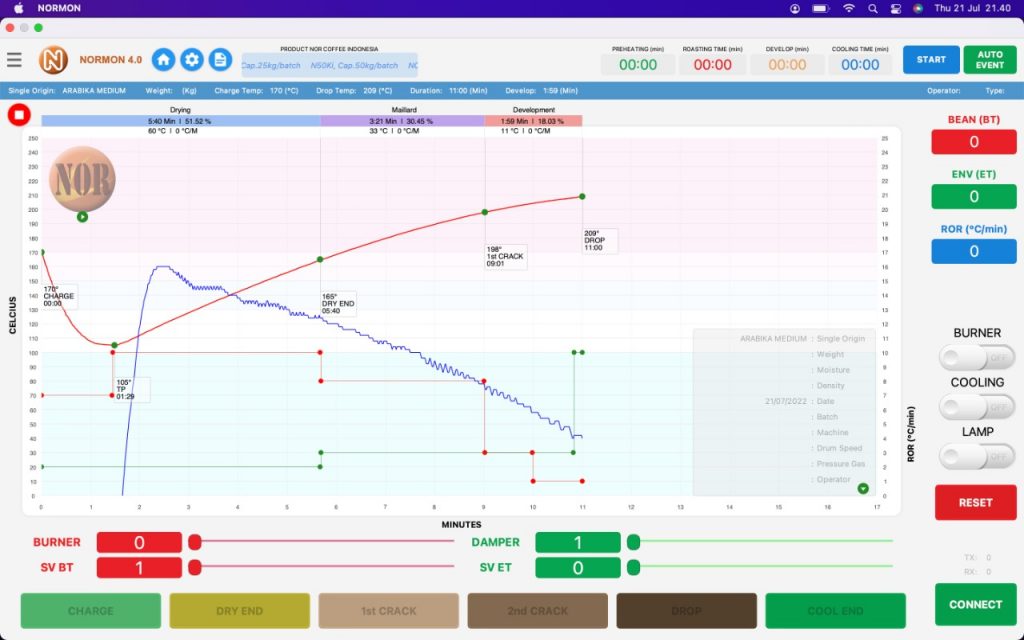
Task: Open the hamburger menu
Action: pos(14,60)
